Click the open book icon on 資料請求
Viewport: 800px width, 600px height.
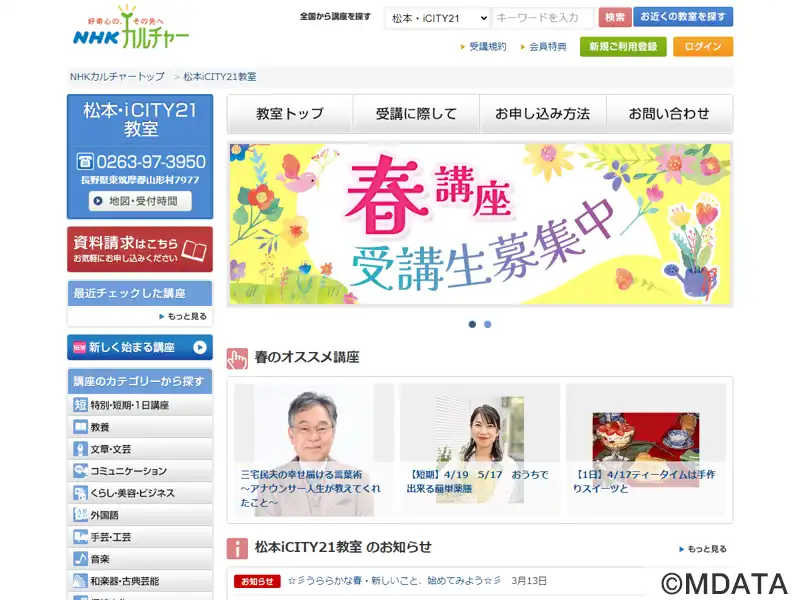[194, 250]
